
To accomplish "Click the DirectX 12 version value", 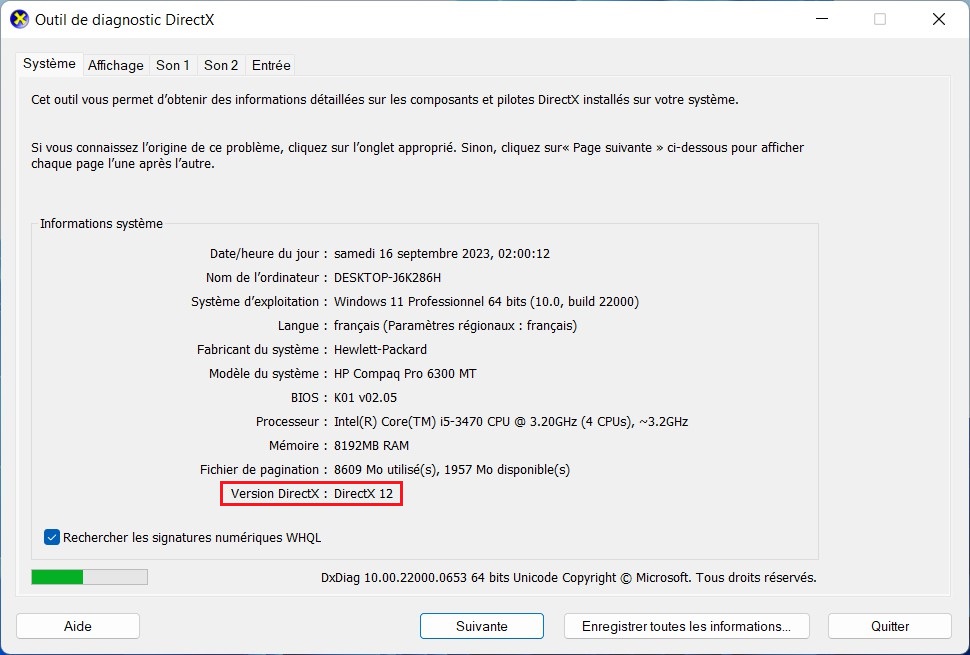I will [x=363, y=494].
